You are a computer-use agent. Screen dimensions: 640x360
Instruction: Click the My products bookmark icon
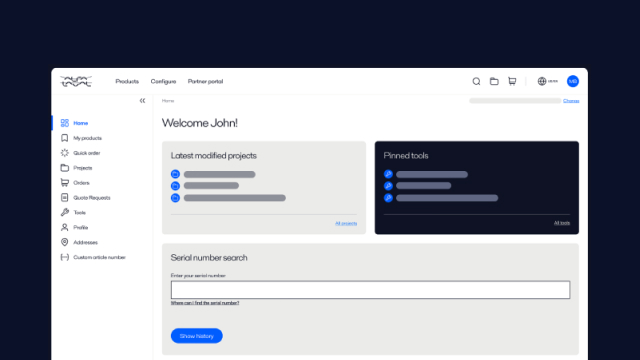pyautogui.click(x=64, y=138)
